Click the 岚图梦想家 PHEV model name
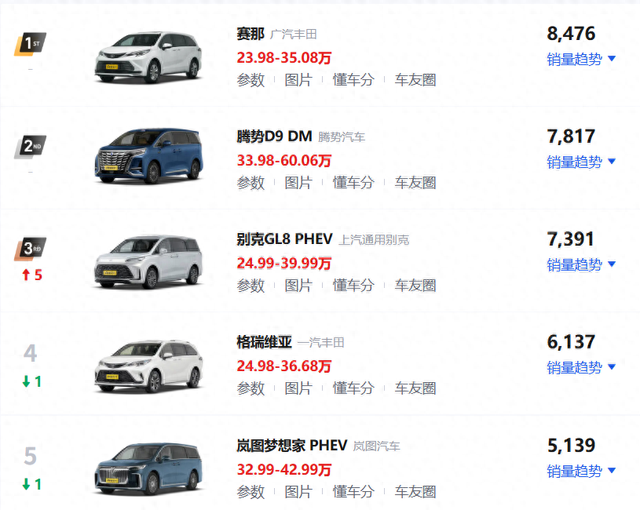Screen dimensions: 640x510 [292, 445]
